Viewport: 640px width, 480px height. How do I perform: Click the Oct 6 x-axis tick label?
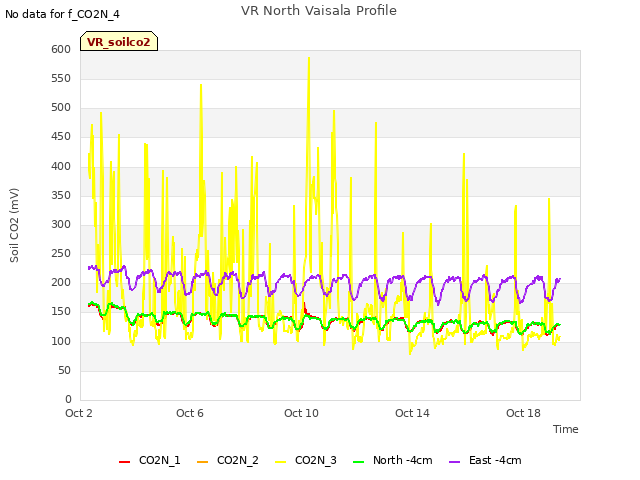[190, 413]
